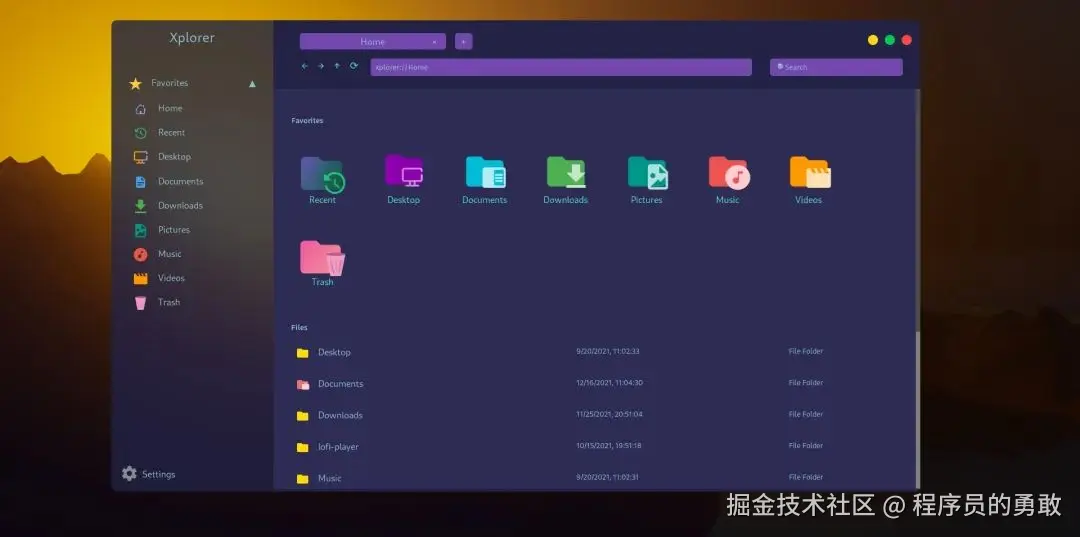The width and height of the screenshot is (1080, 537).
Task: Click the Downloads arrow icon in sidebar
Action: coord(141,206)
